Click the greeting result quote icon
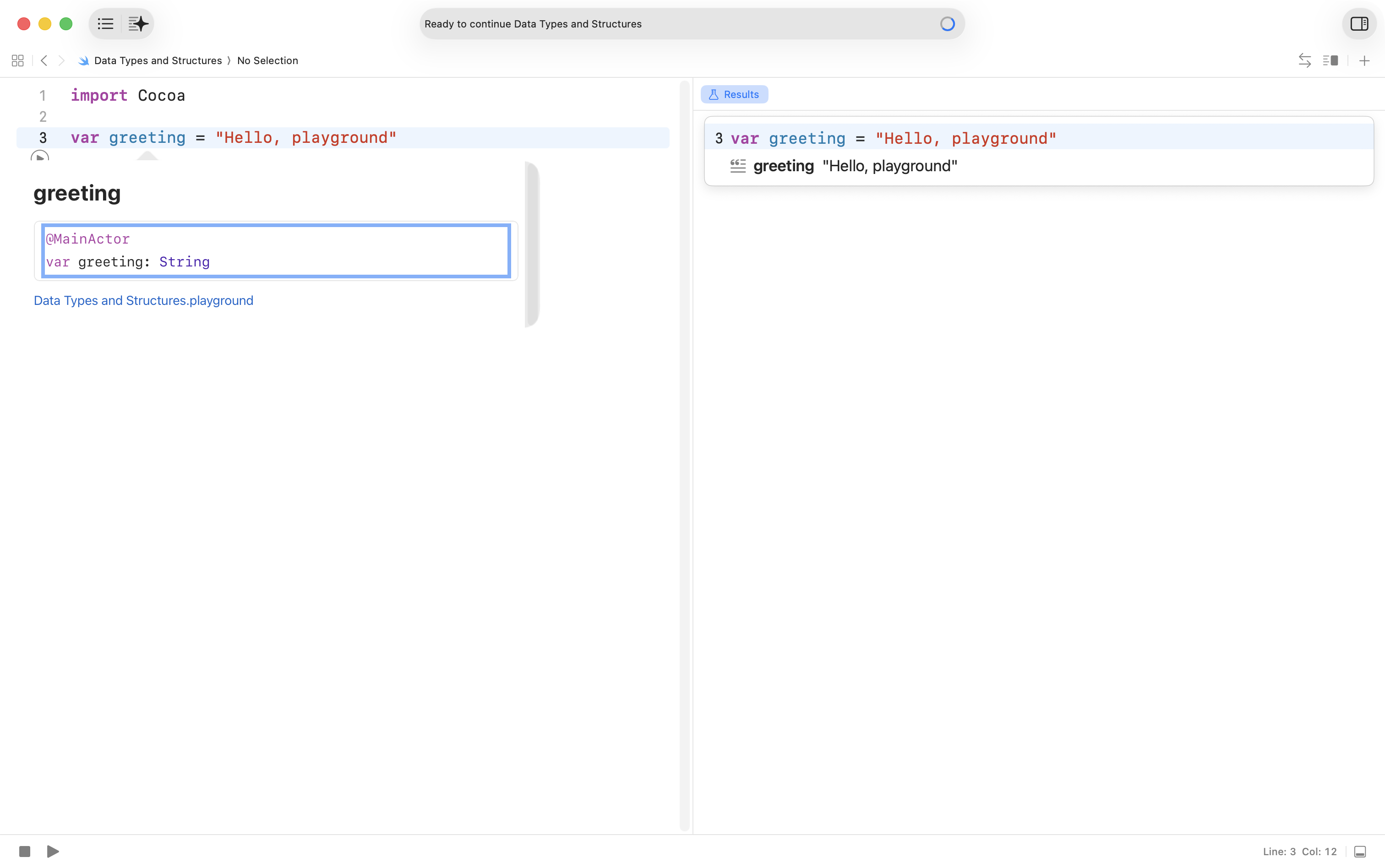 point(738,166)
